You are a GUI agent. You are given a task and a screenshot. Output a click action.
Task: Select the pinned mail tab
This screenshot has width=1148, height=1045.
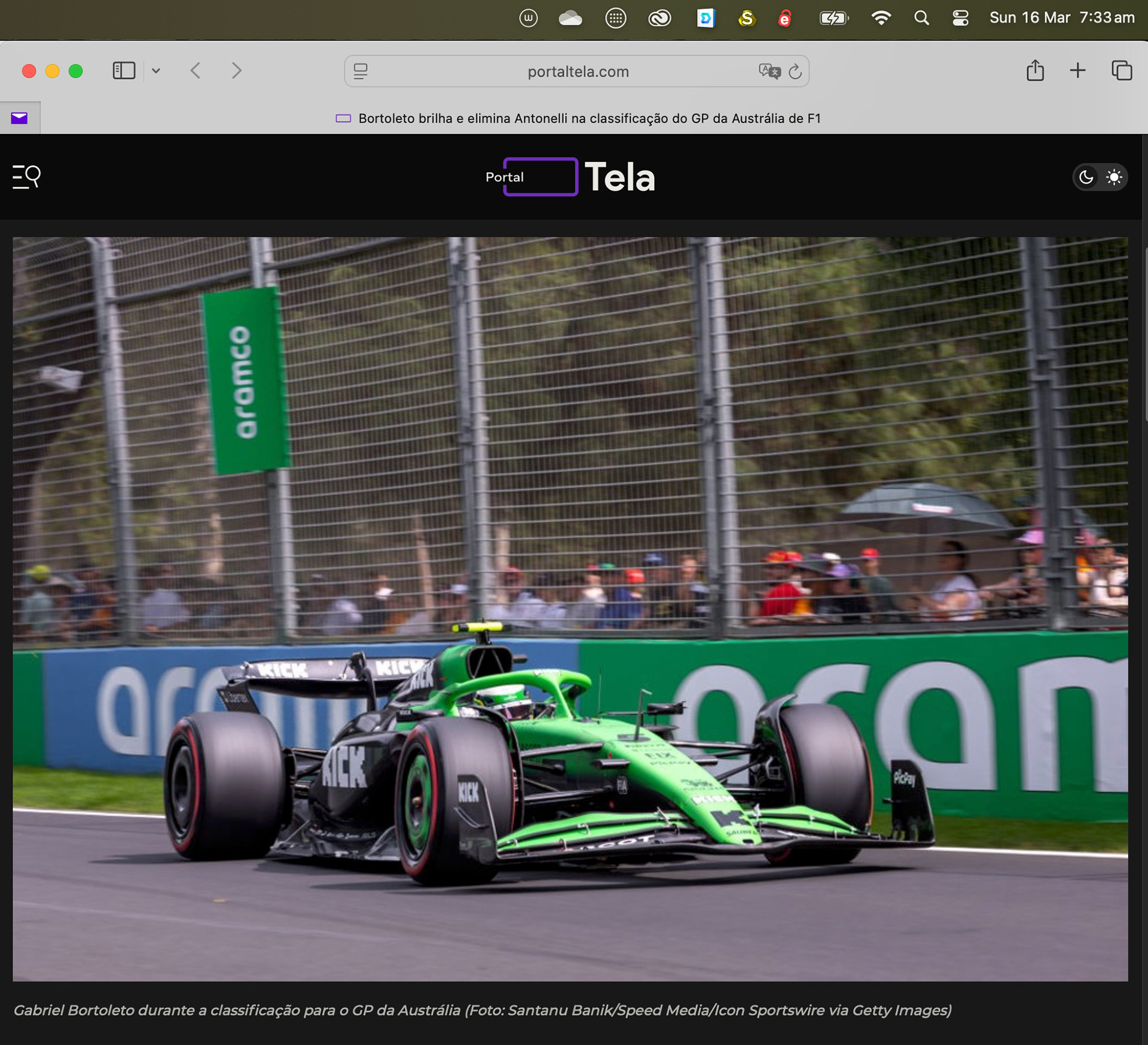(20, 118)
